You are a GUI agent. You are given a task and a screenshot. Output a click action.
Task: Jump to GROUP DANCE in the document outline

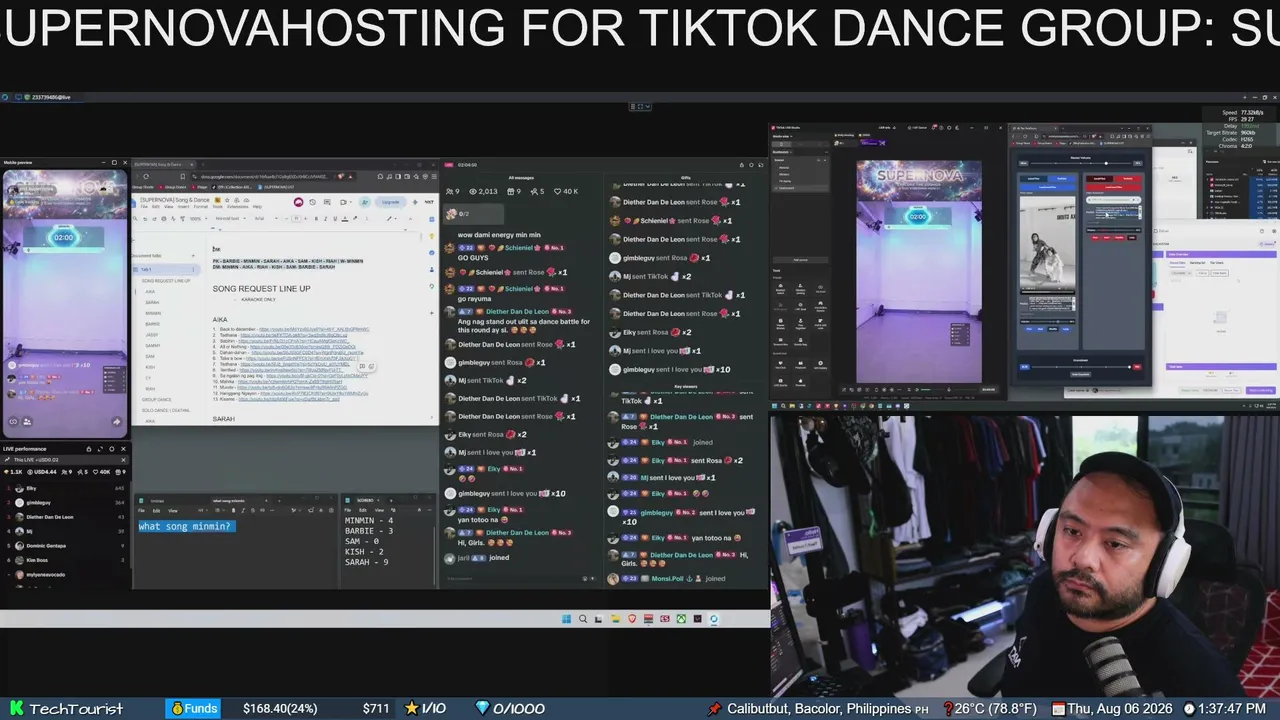[156, 400]
